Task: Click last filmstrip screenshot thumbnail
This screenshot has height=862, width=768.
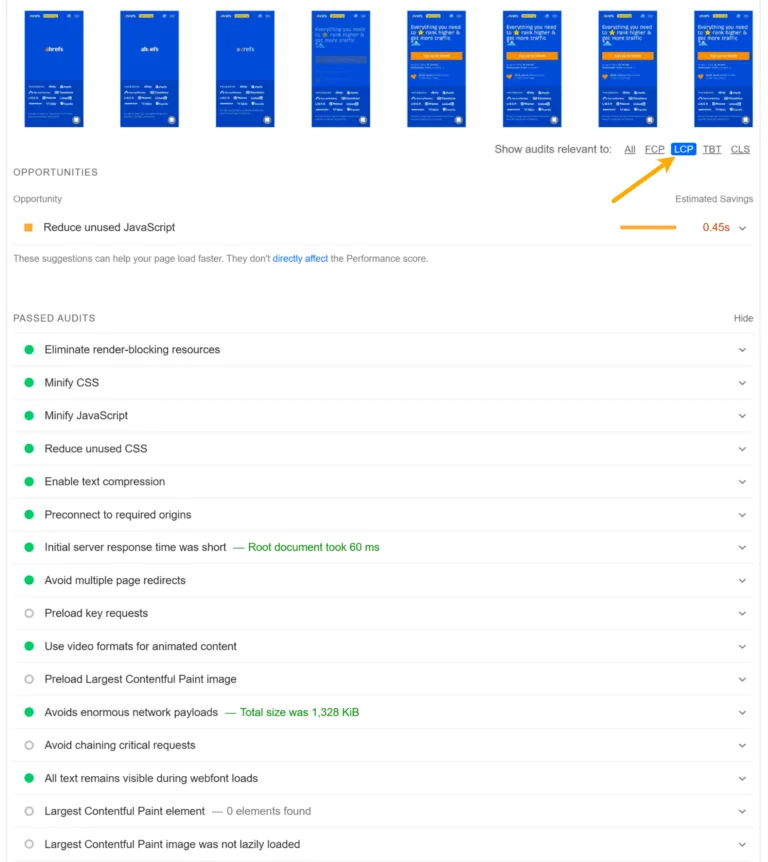Action: click(x=723, y=69)
